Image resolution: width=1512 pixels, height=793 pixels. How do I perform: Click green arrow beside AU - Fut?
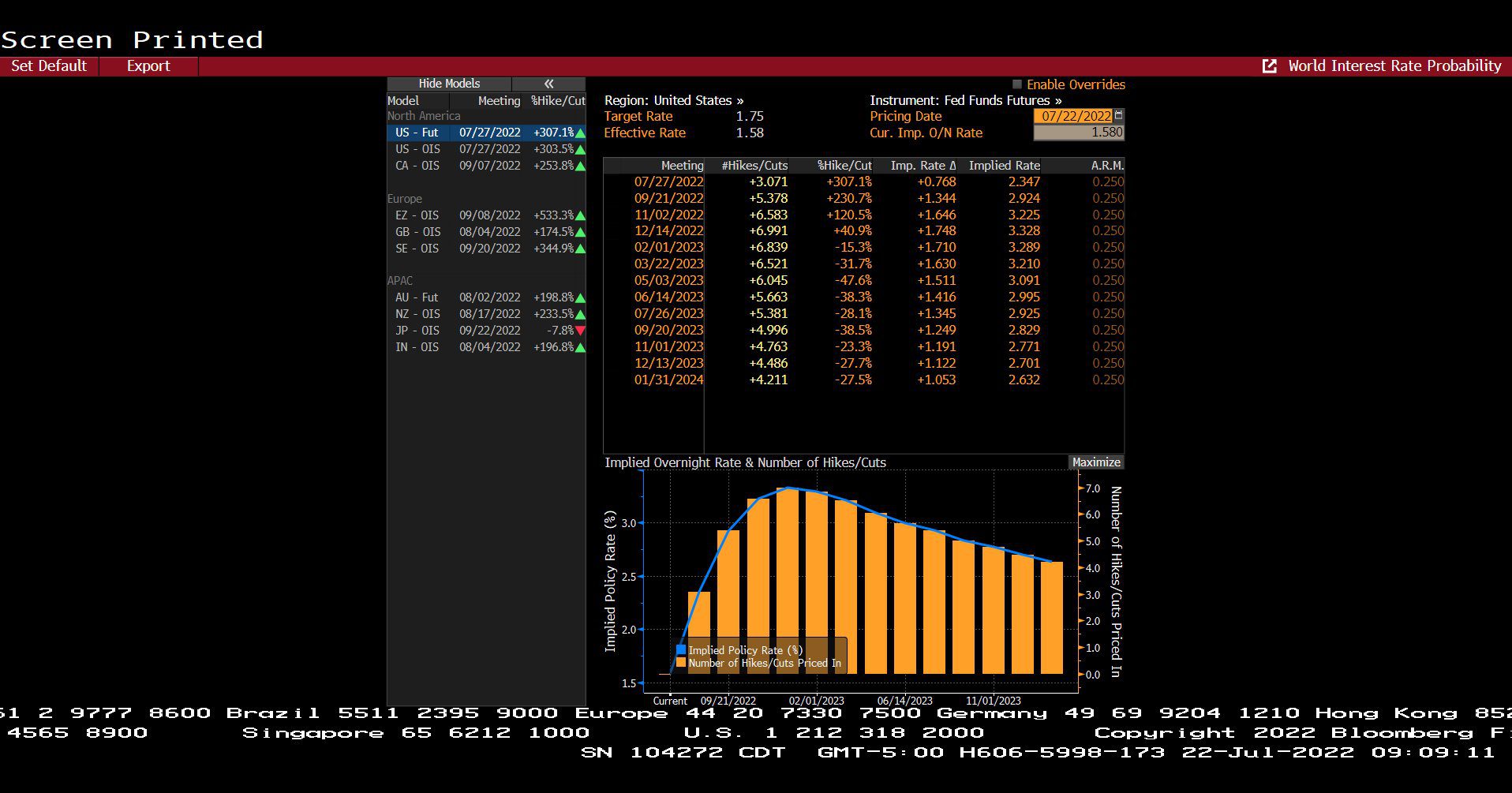580,298
